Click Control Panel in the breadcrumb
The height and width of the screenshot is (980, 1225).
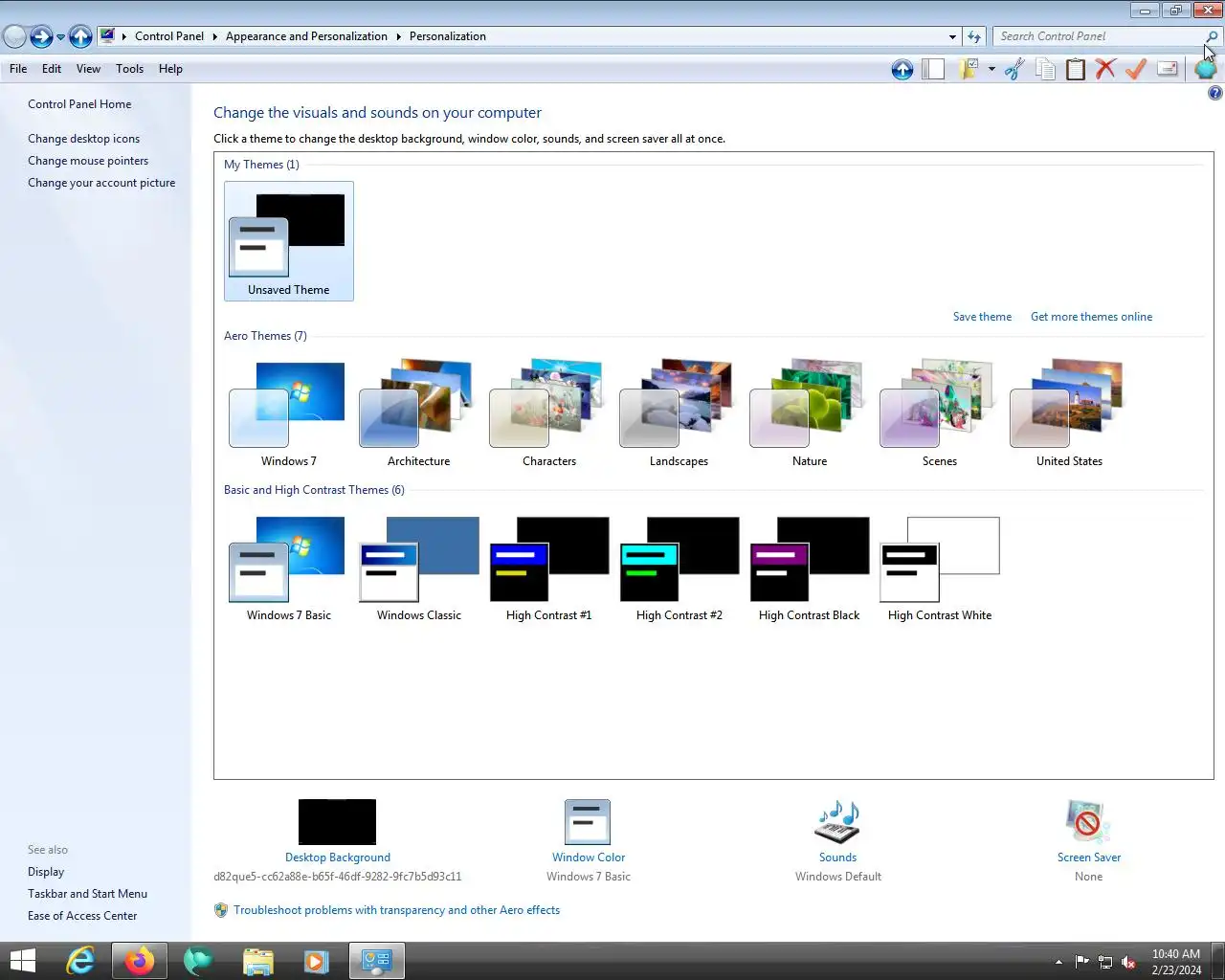(x=169, y=36)
